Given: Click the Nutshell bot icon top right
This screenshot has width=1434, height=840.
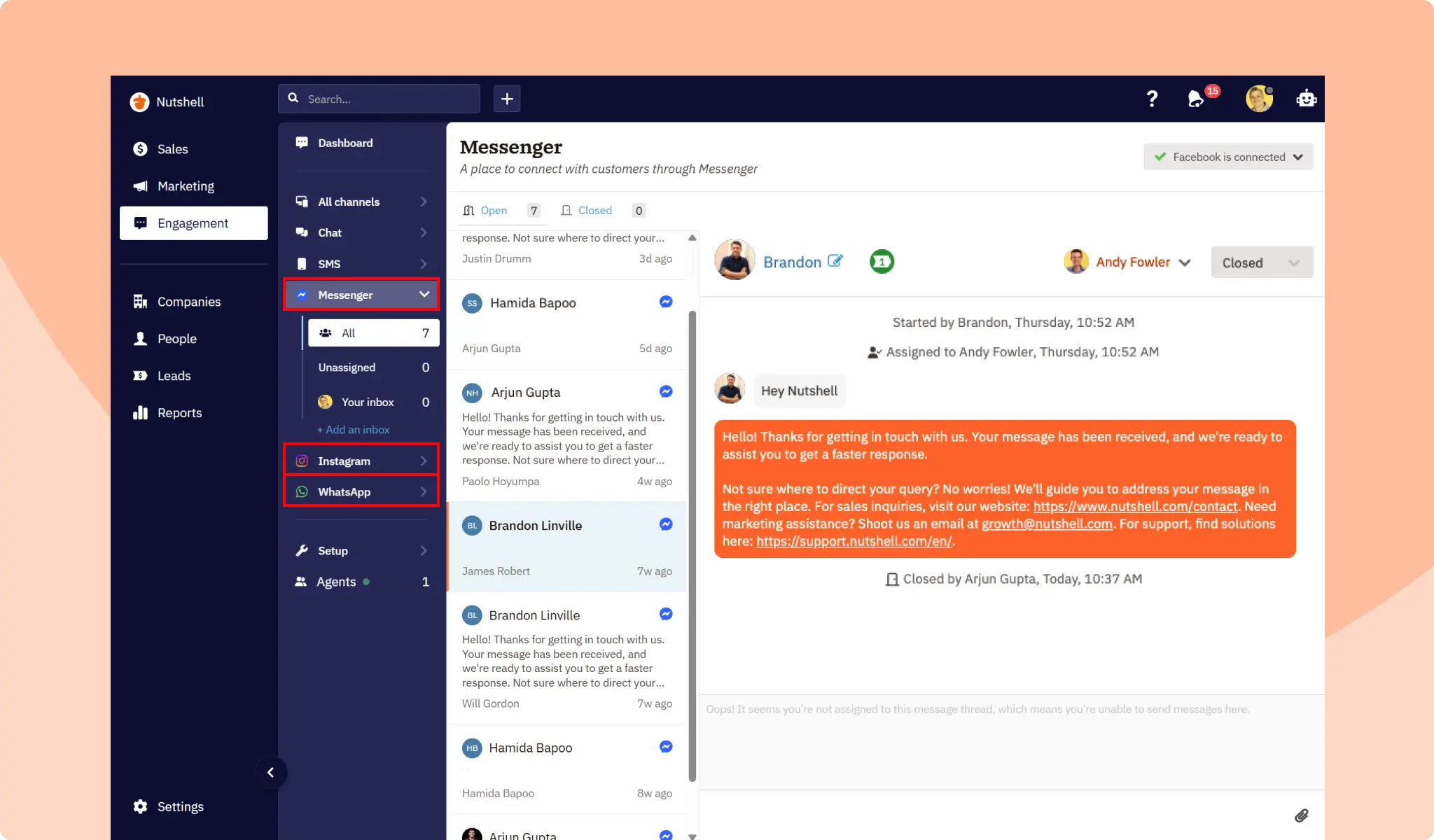Looking at the screenshot, I should click(x=1307, y=99).
